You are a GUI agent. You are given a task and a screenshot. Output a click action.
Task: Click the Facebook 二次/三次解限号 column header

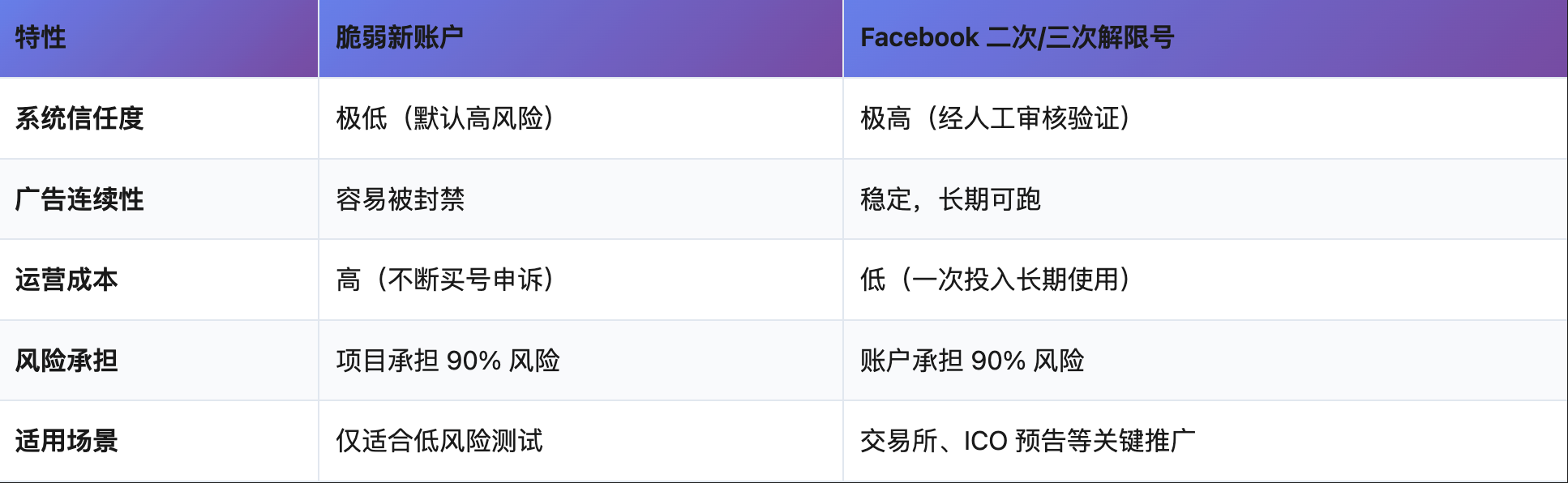[1017, 37]
